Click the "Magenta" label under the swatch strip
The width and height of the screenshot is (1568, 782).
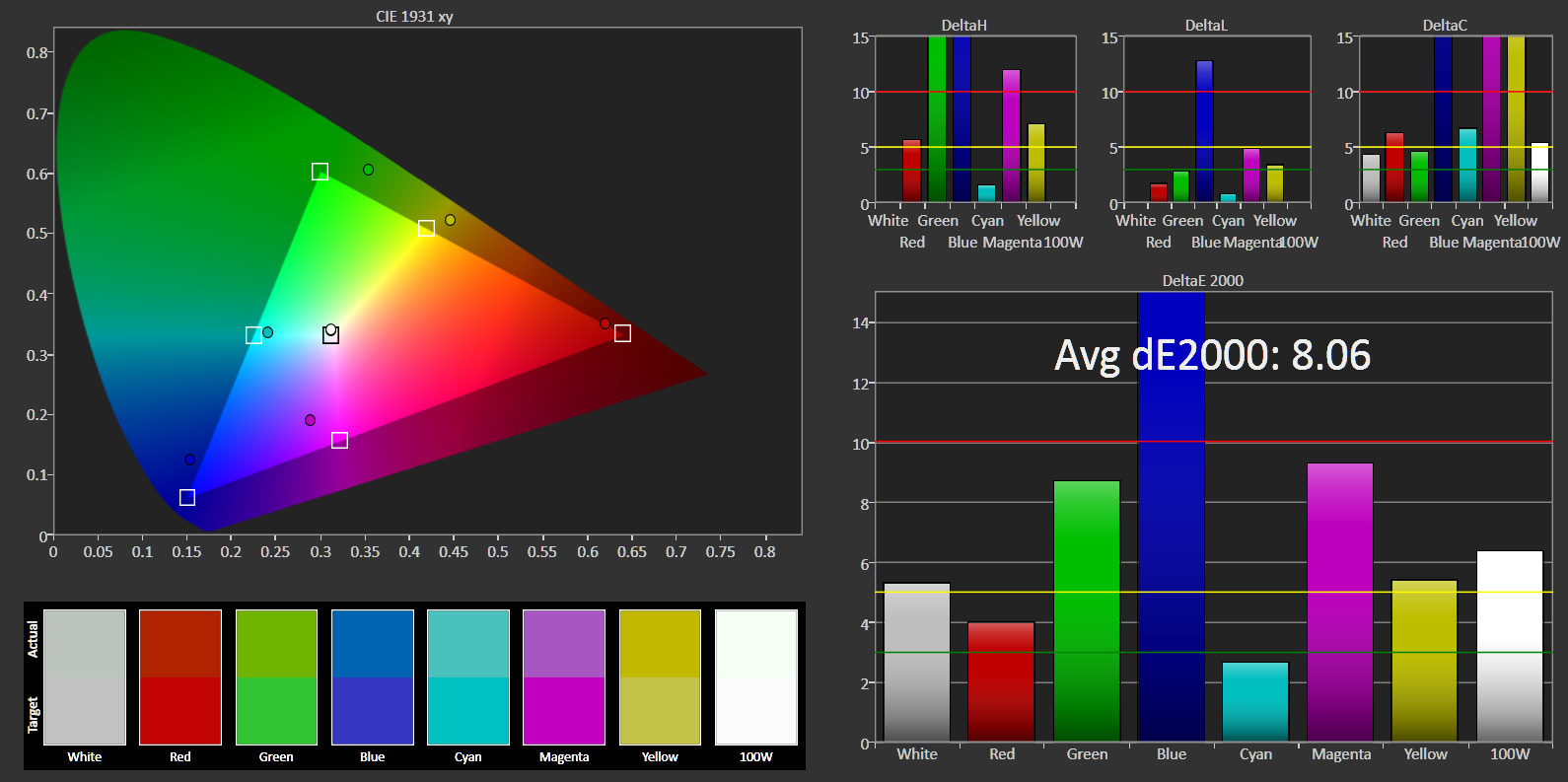point(564,757)
